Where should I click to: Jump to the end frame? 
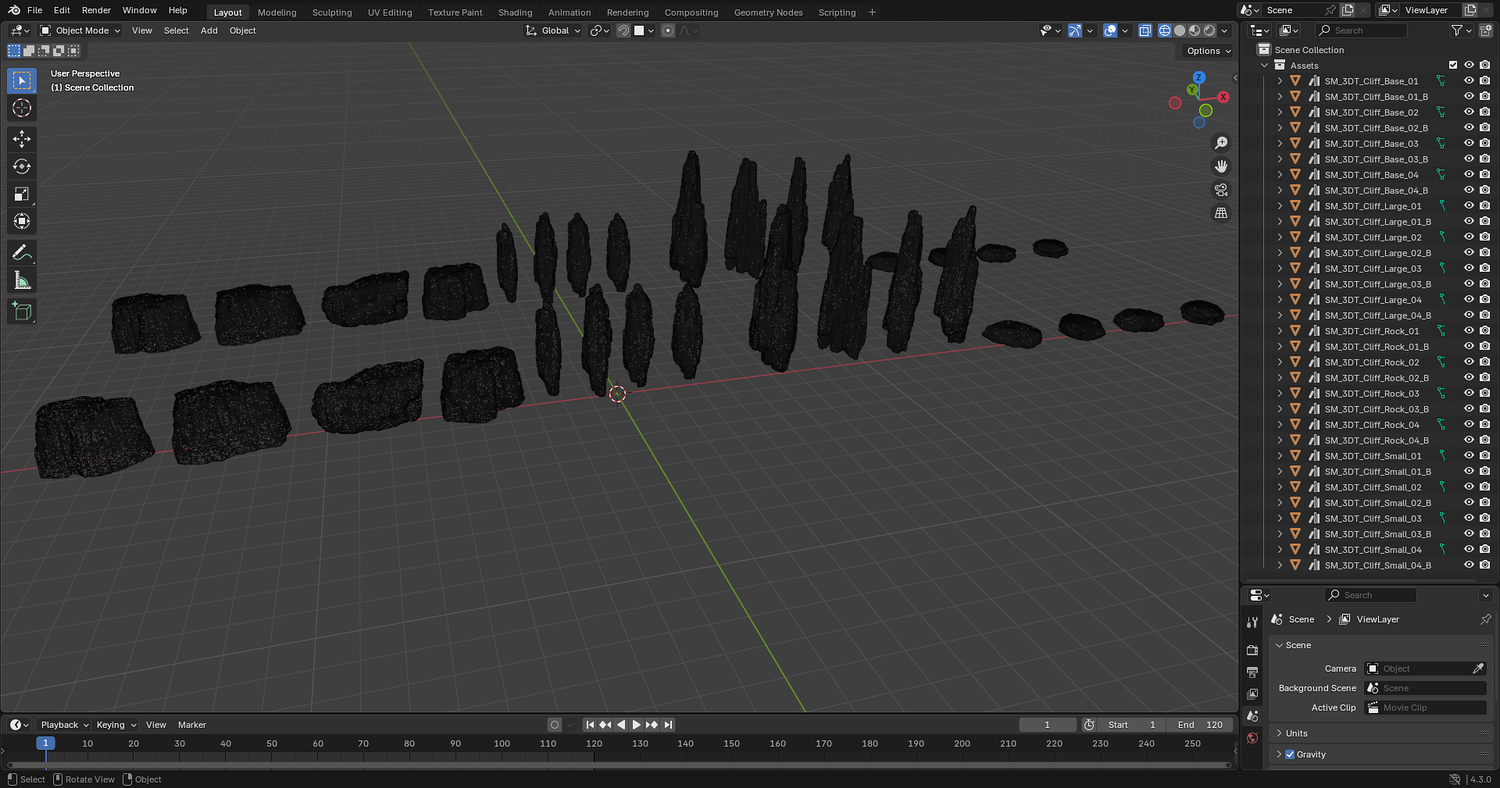point(668,725)
